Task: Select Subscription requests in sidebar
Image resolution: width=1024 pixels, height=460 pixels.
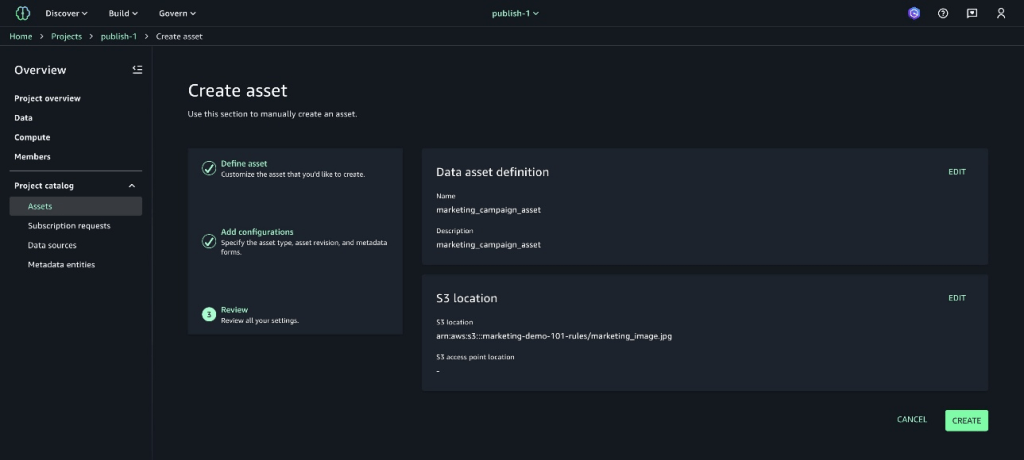Action: (69, 226)
